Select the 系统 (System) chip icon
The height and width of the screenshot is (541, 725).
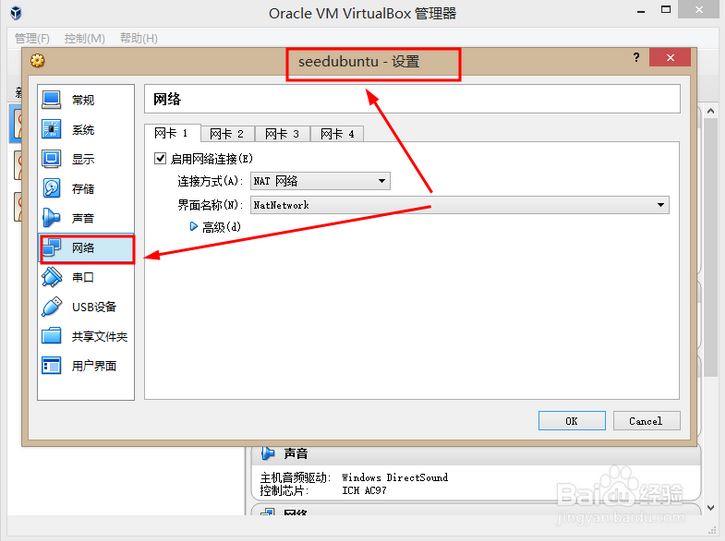pos(51,129)
